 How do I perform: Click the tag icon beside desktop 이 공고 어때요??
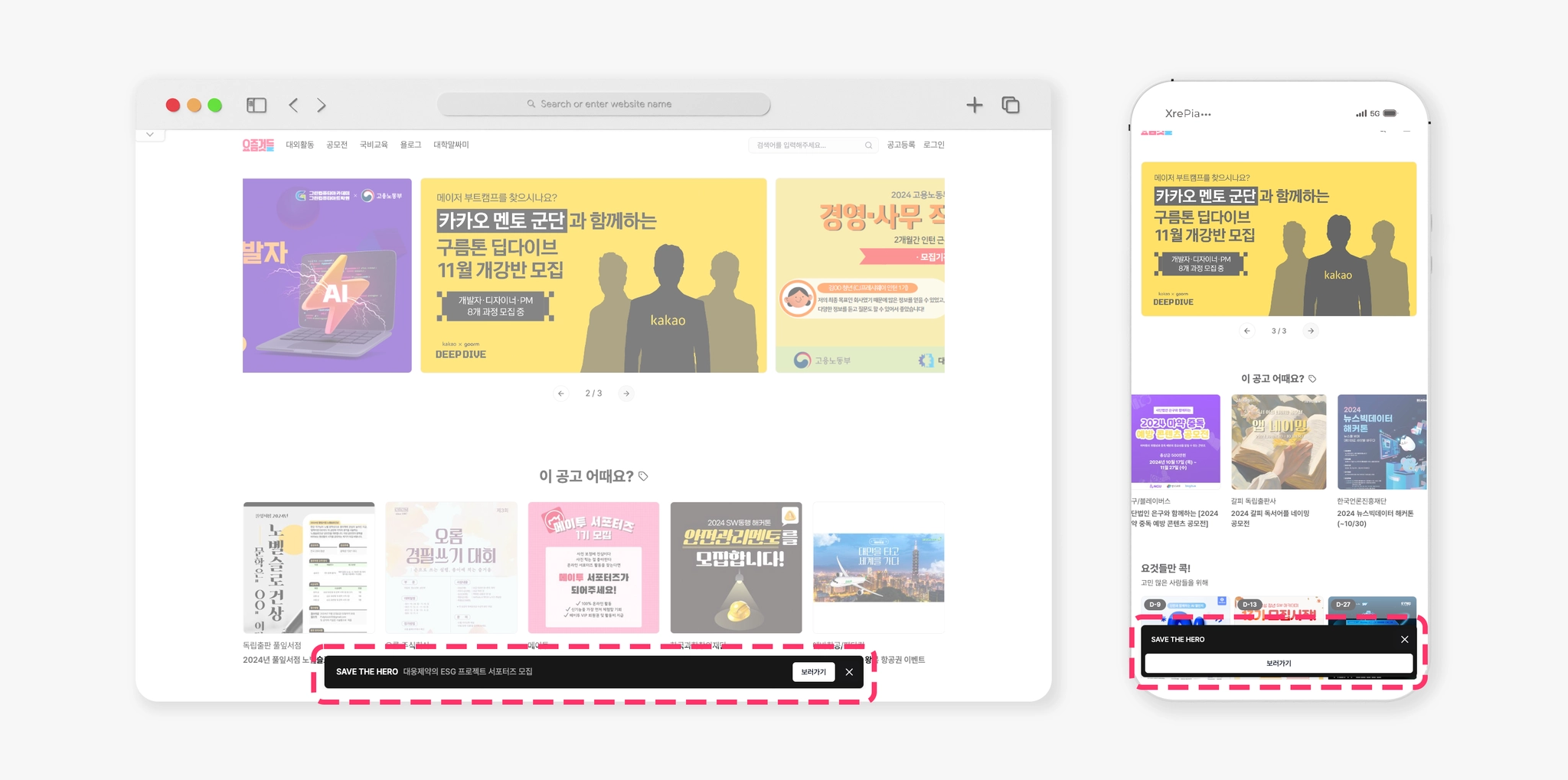pyautogui.click(x=643, y=476)
